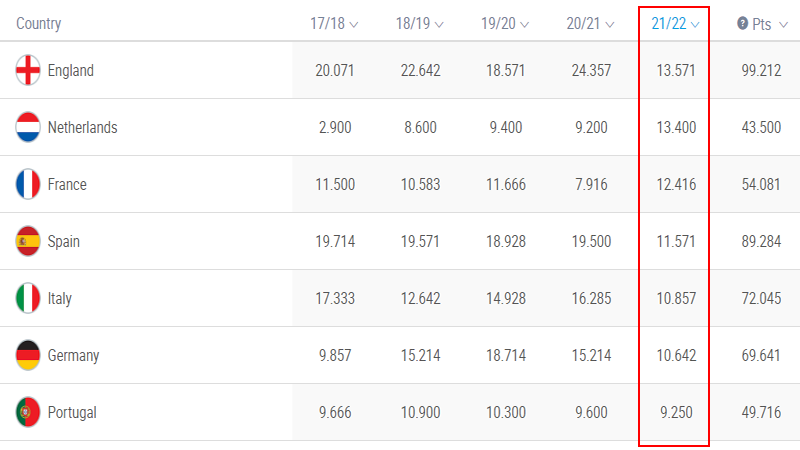Screen dimensions: 800x450
Task: Click the Germany flag icon
Action: (28, 355)
